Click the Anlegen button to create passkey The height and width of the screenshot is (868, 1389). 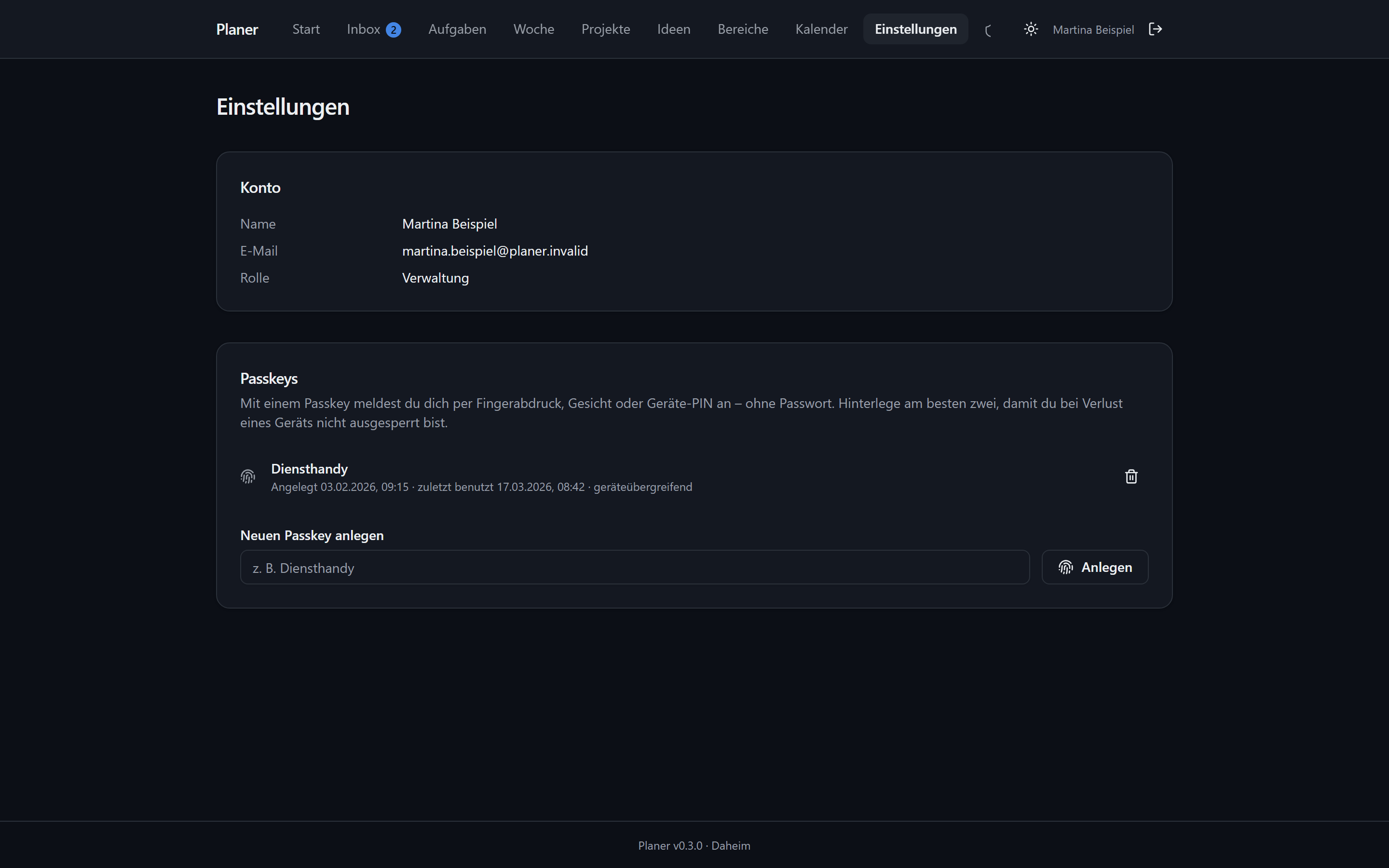[x=1094, y=567]
